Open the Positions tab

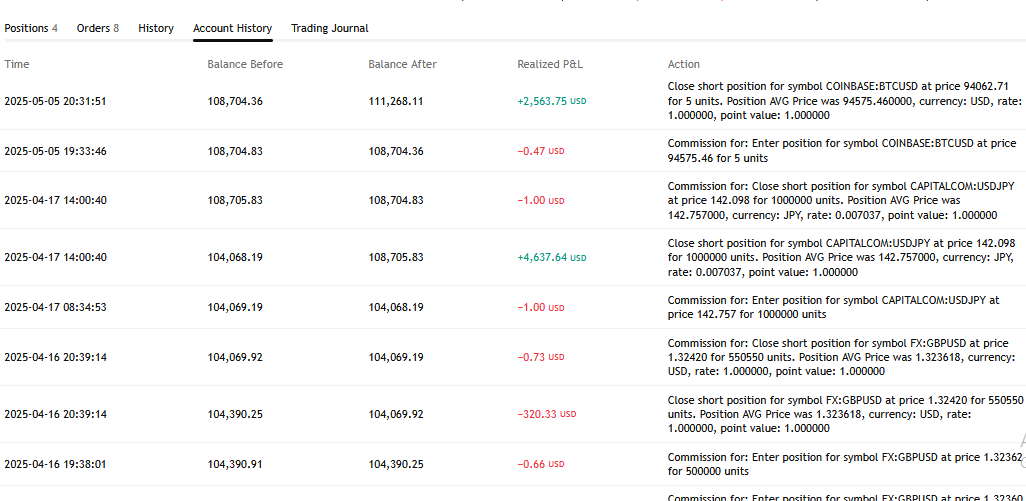pos(31,28)
